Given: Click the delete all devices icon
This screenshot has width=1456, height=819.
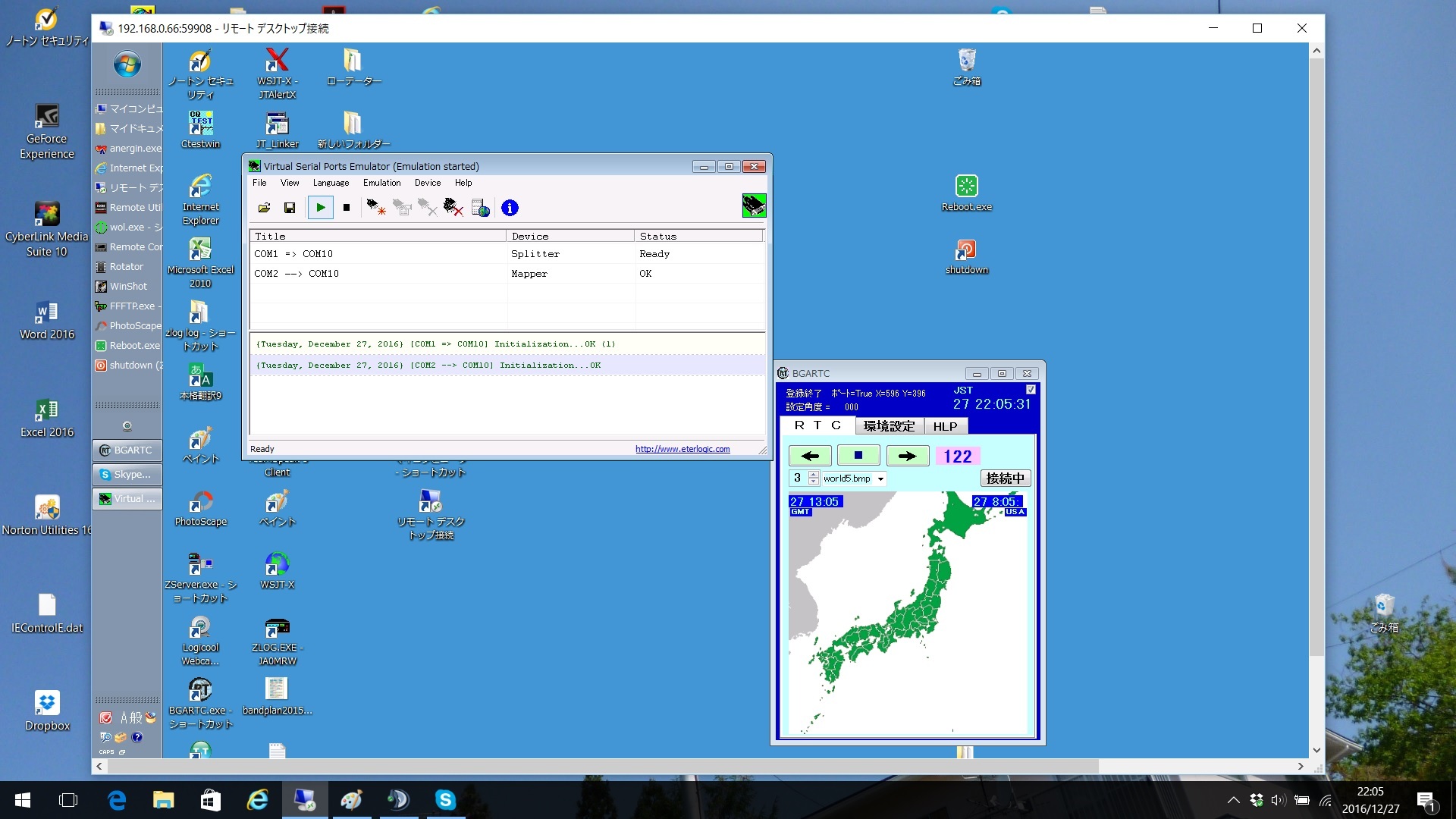Looking at the screenshot, I should [453, 208].
